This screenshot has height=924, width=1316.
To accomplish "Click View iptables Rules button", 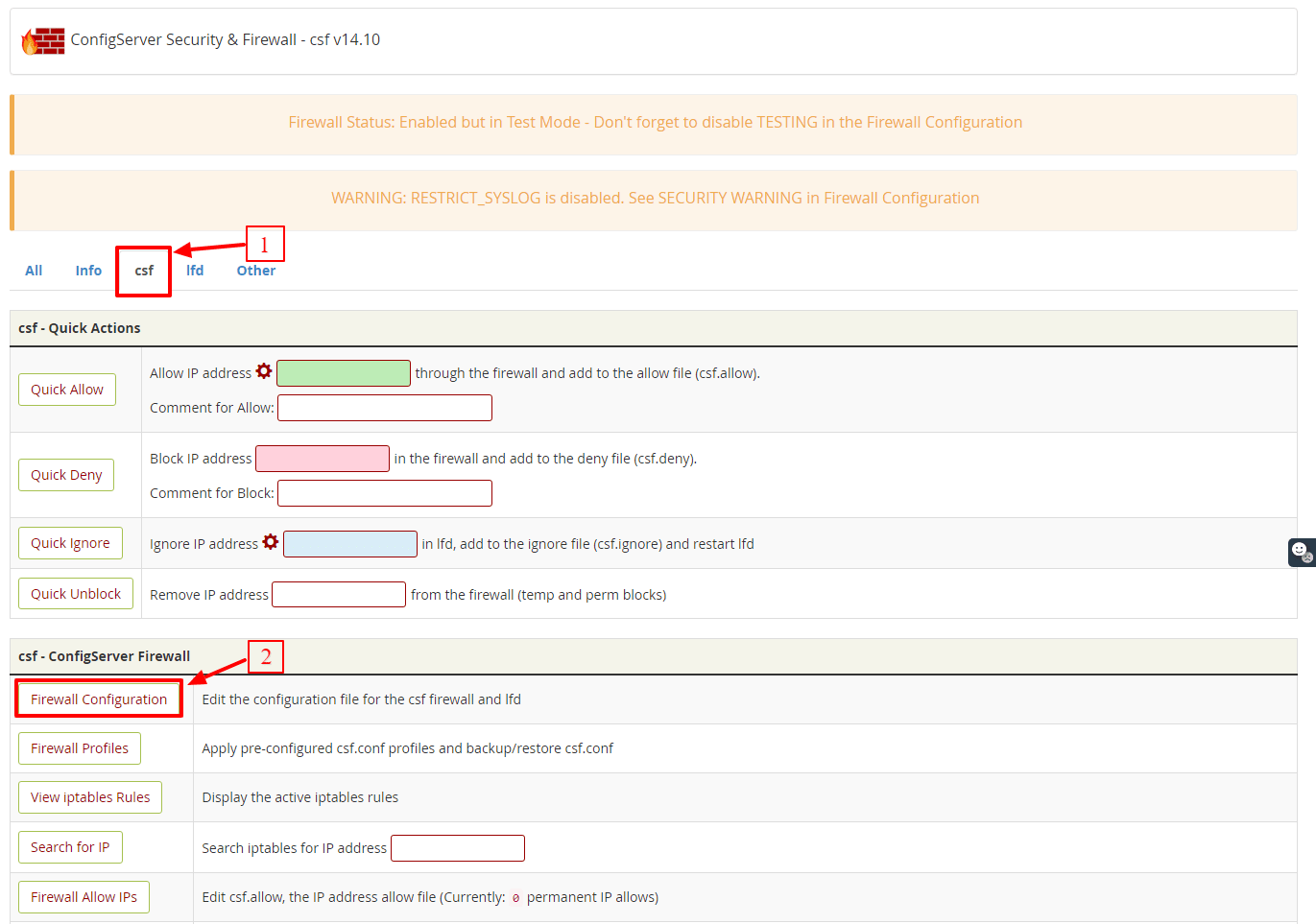I will coord(90,797).
